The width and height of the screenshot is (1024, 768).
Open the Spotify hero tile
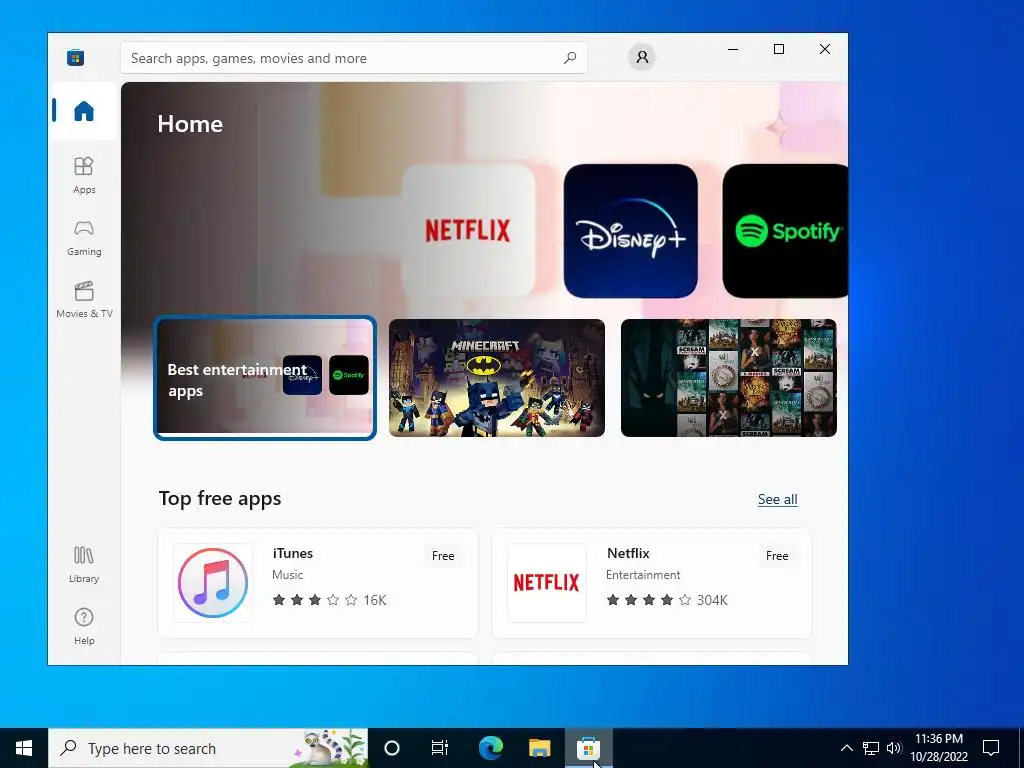785,231
